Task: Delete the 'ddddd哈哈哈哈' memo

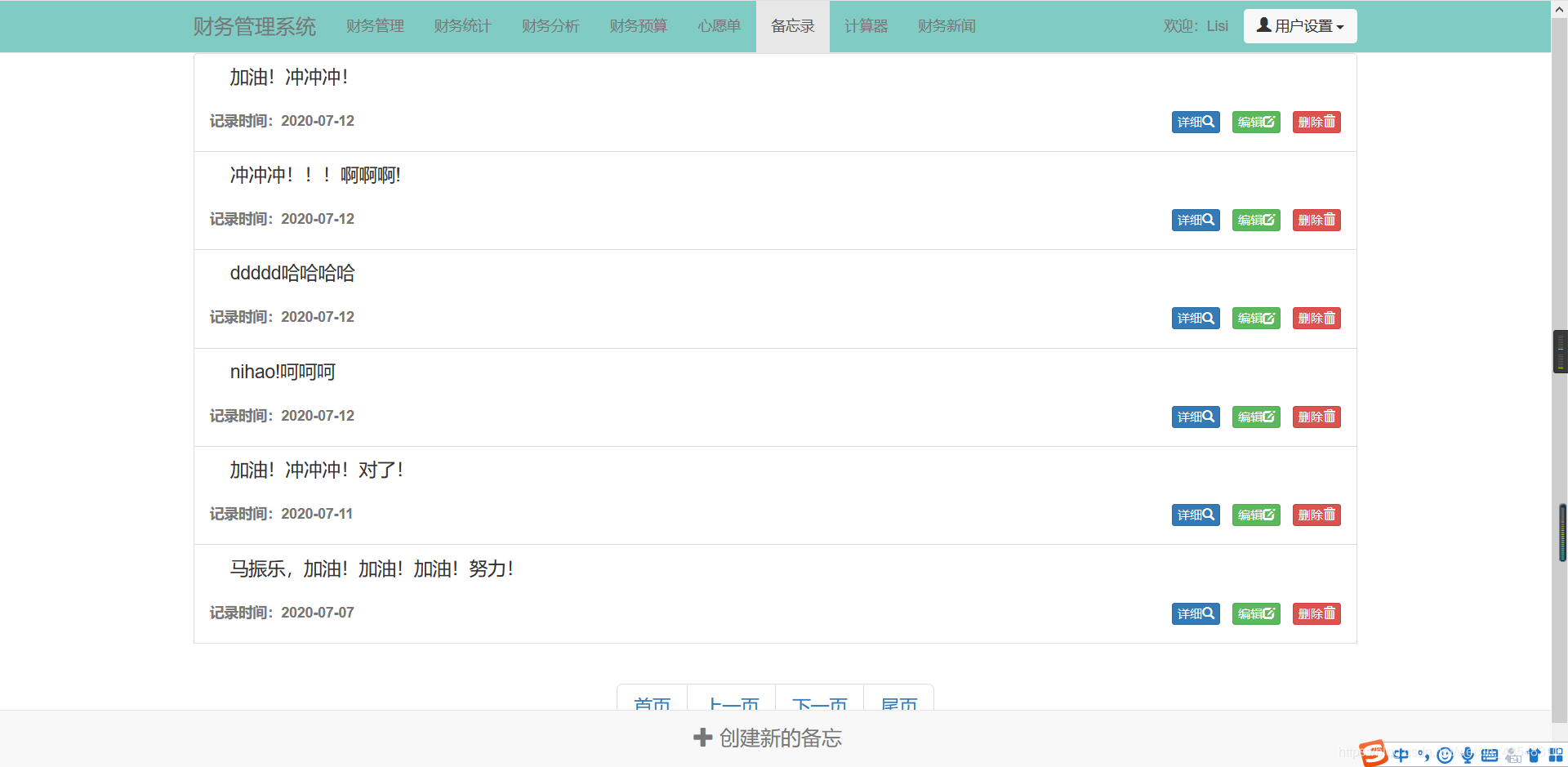Action: coord(1316,318)
